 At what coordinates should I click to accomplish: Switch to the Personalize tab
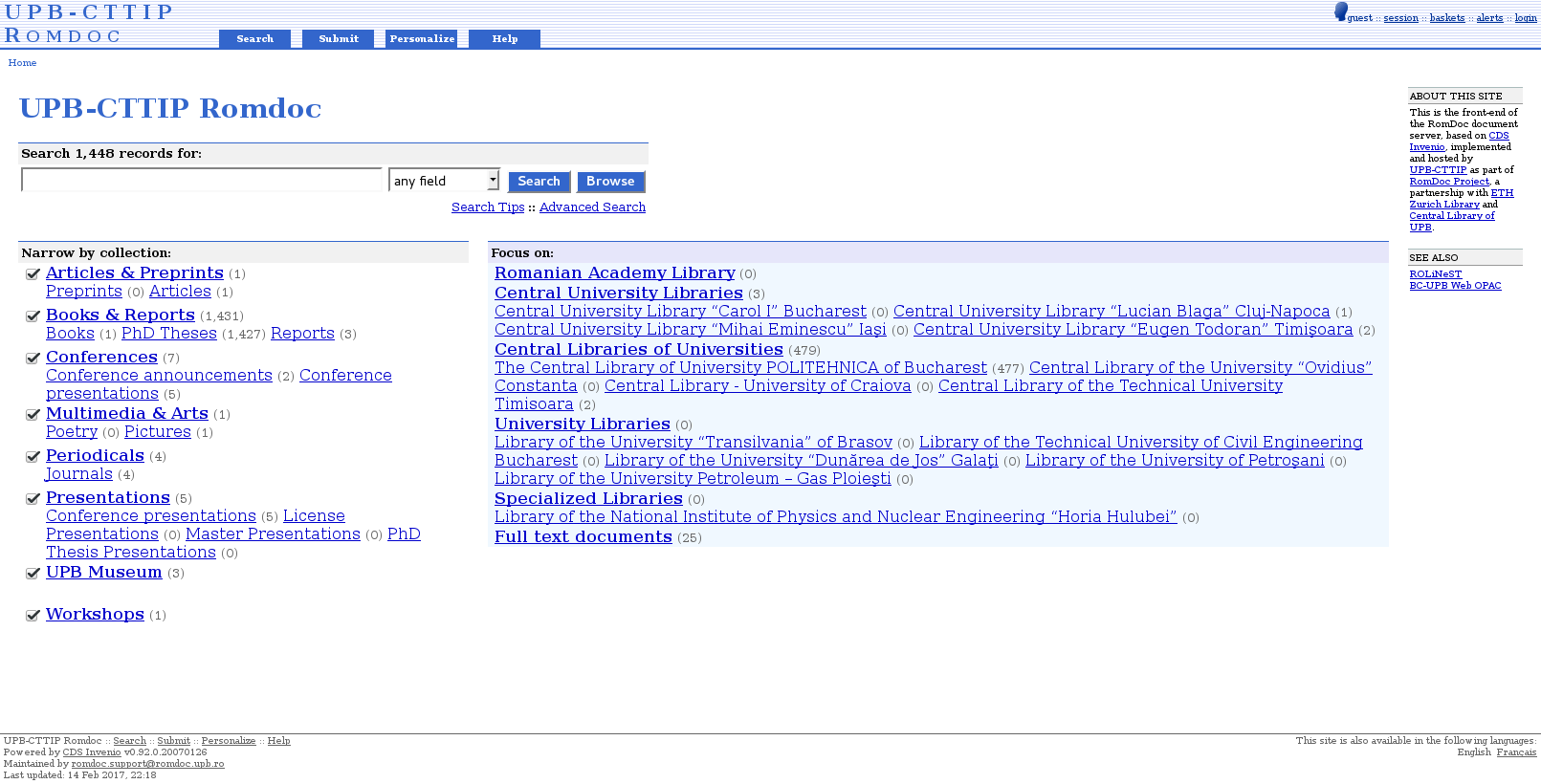click(422, 39)
